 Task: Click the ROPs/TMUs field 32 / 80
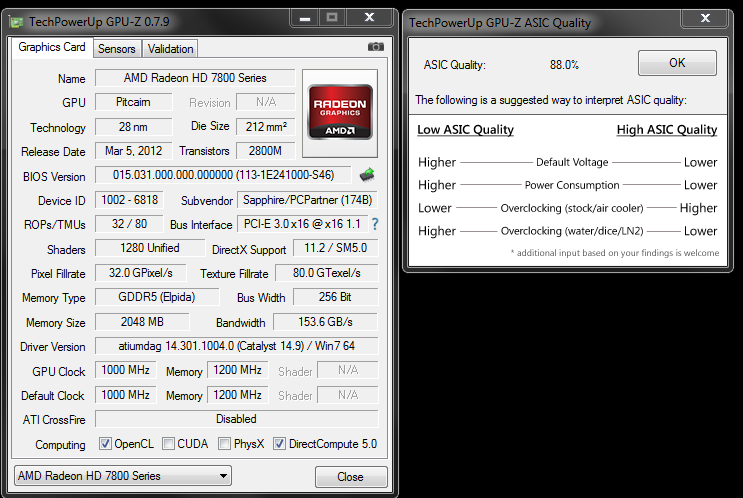click(129, 224)
